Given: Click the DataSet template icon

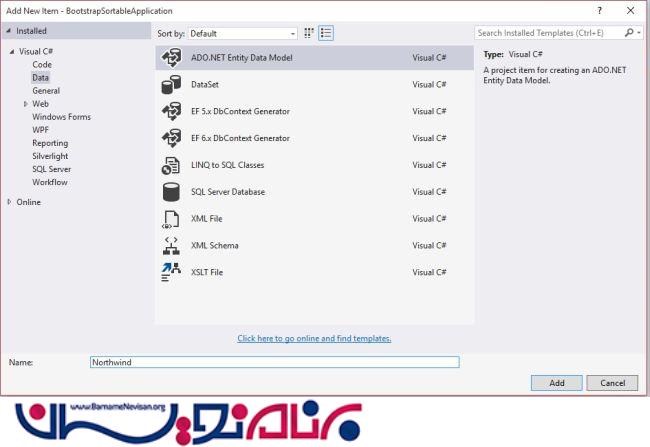Looking at the screenshot, I should 171,85.
